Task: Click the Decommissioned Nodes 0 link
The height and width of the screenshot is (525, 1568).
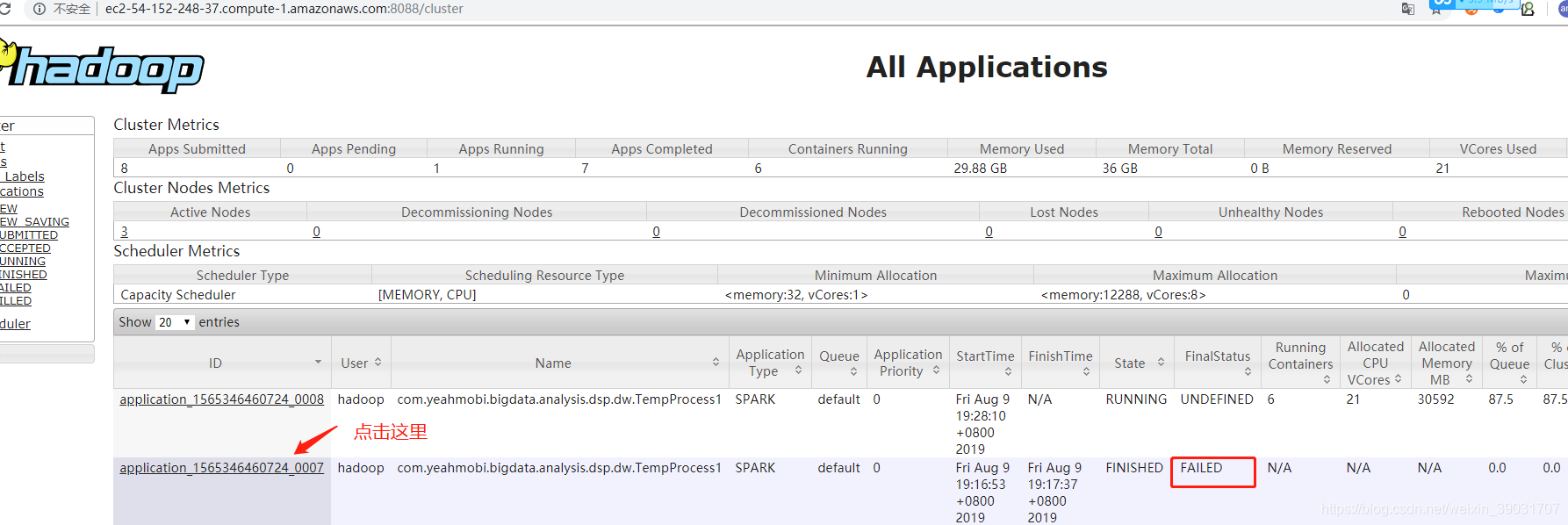Action: pyautogui.click(x=656, y=232)
